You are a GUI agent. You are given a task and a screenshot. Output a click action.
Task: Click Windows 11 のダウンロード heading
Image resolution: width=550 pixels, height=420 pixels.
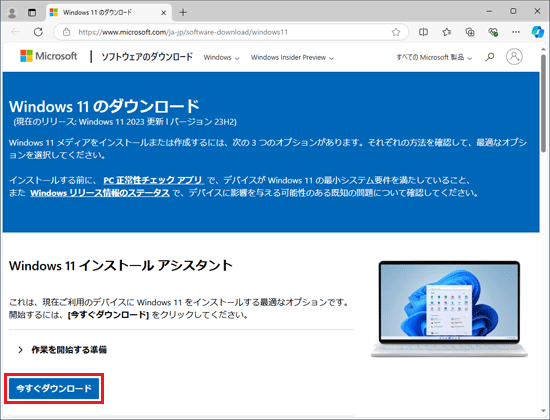click(105, 106)
